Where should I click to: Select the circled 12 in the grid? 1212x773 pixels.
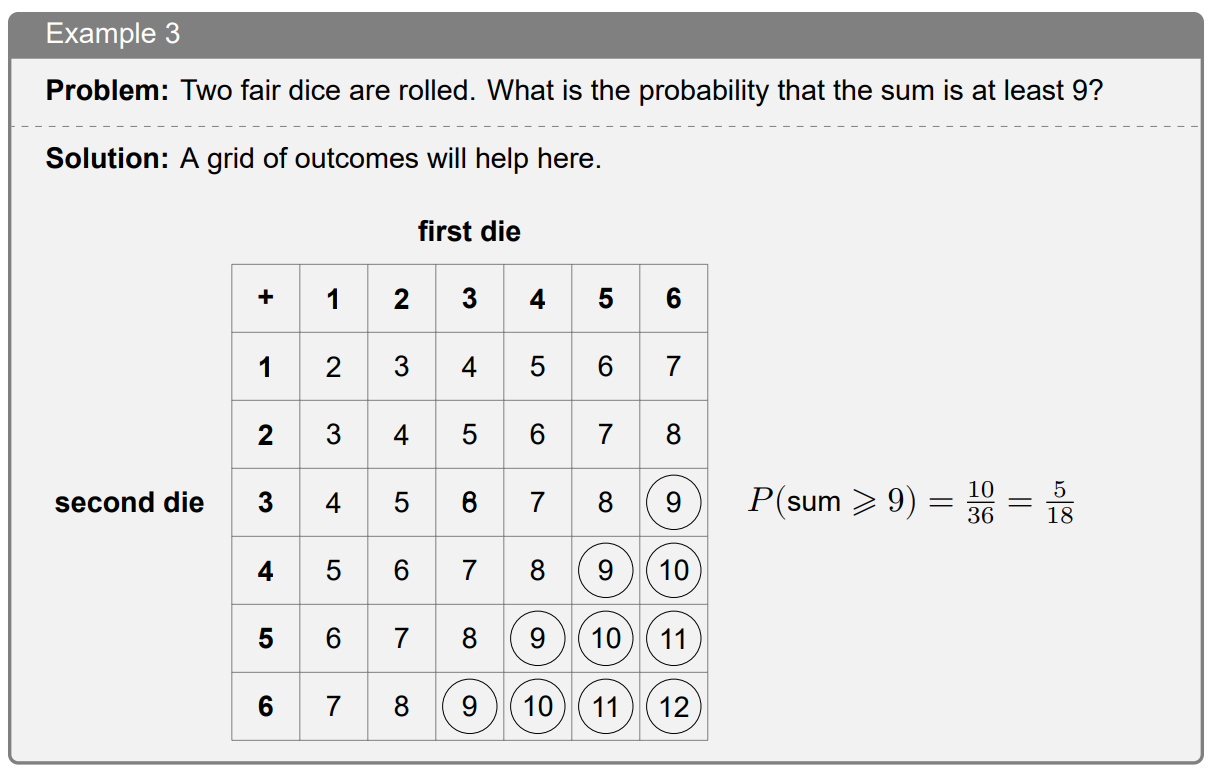click(x=674, y=707)
